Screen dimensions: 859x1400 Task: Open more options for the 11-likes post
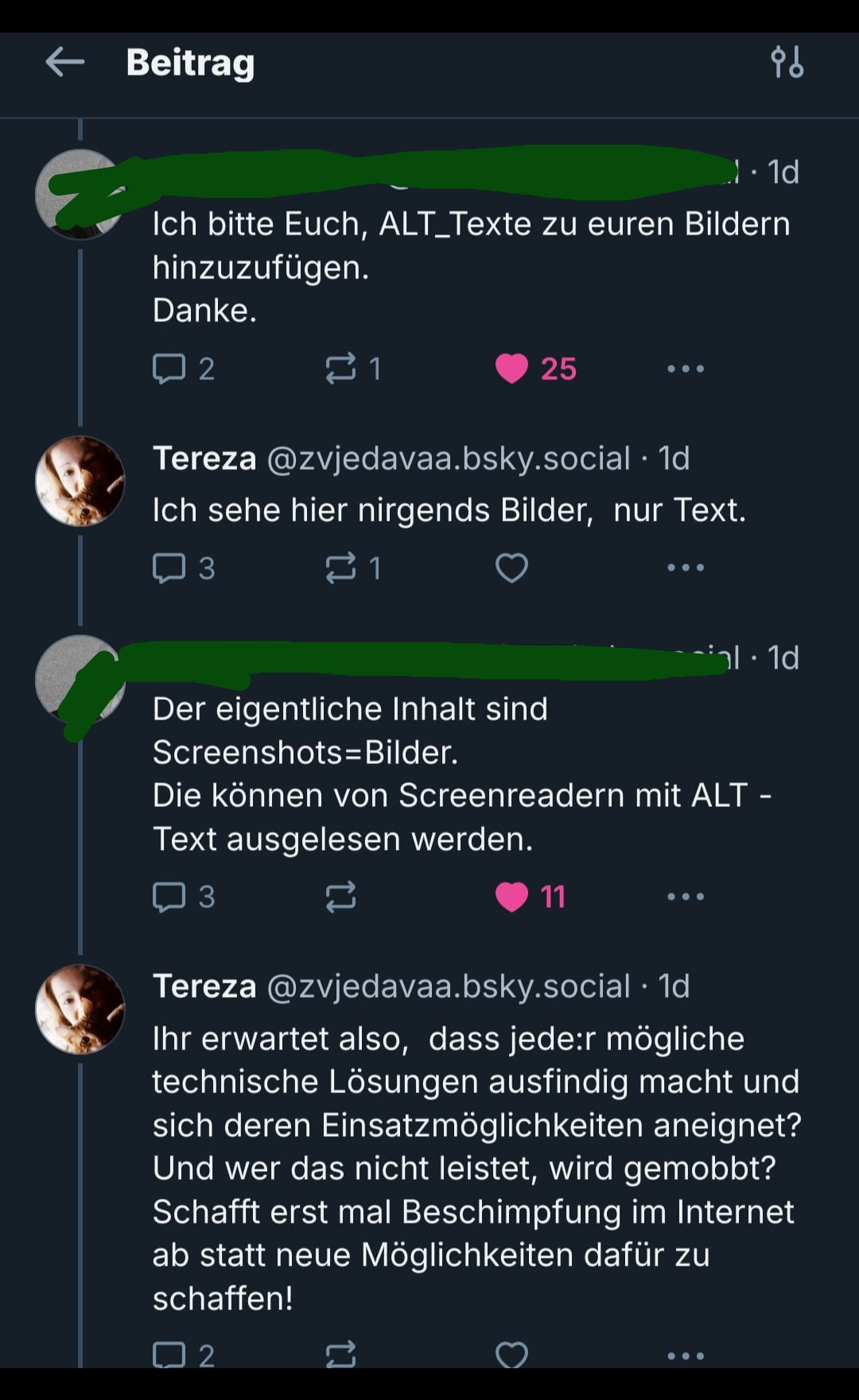pos(686,897)
